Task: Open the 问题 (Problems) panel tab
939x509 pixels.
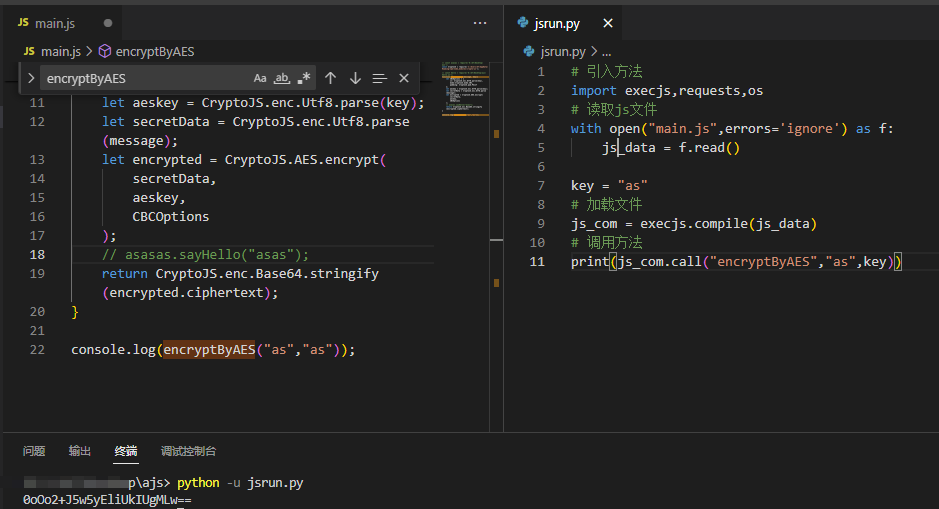Action: pos(34,451)
